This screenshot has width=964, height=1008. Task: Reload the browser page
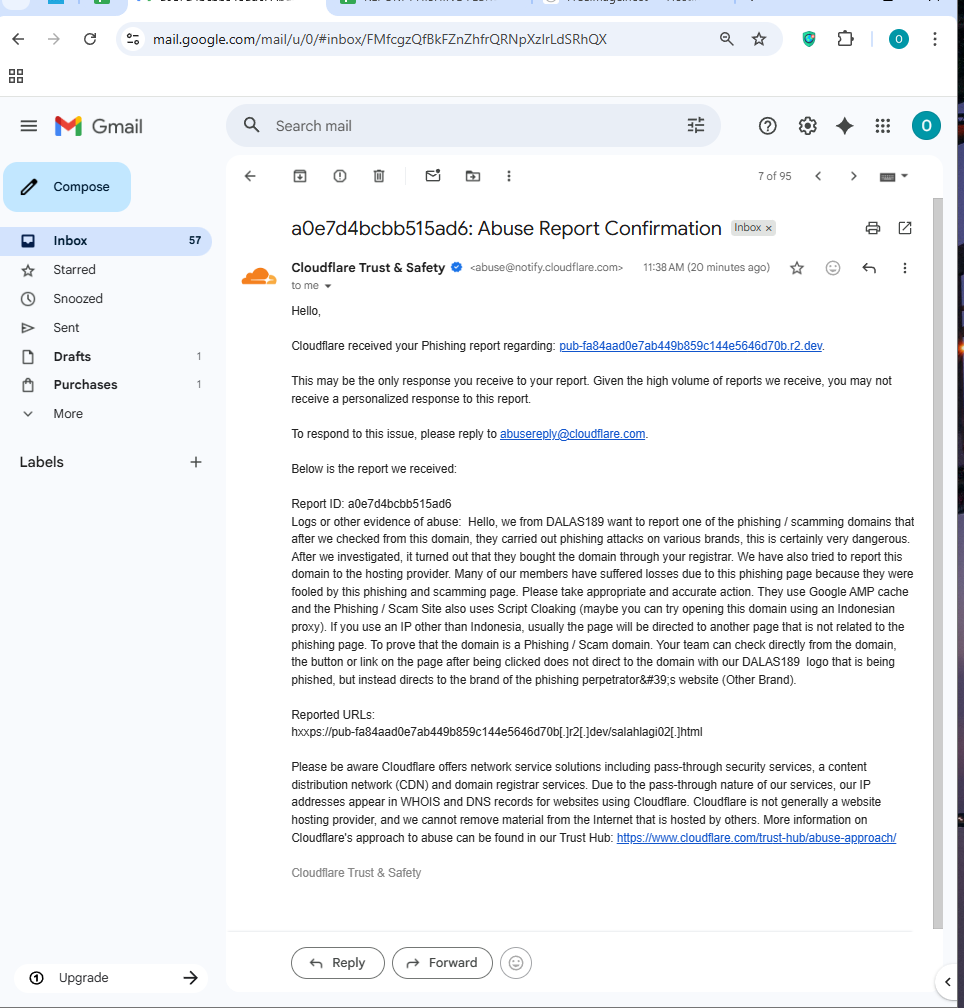(91, 39)
